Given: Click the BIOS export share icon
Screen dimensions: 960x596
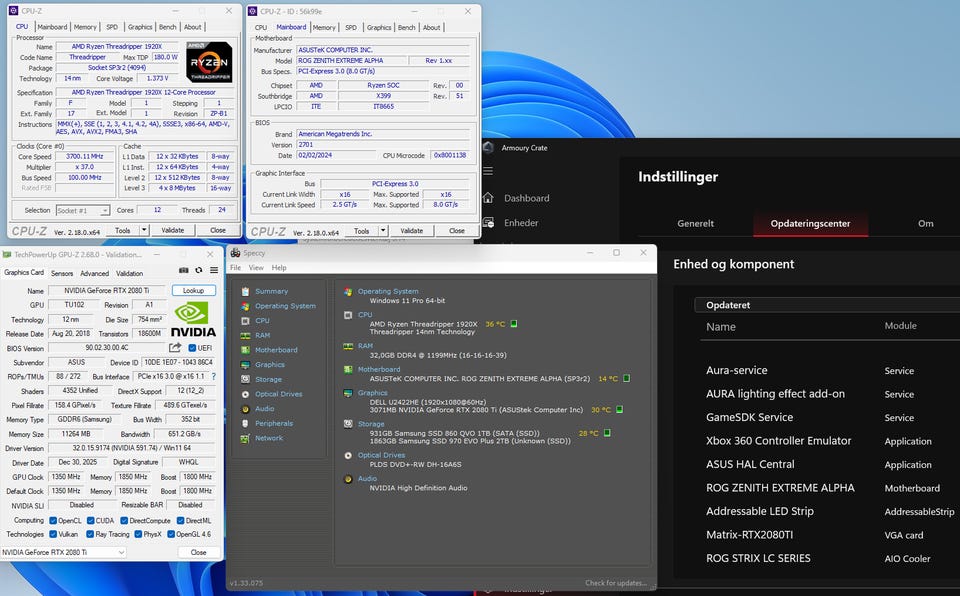Looking at the screenshot, I should point(176,348).
